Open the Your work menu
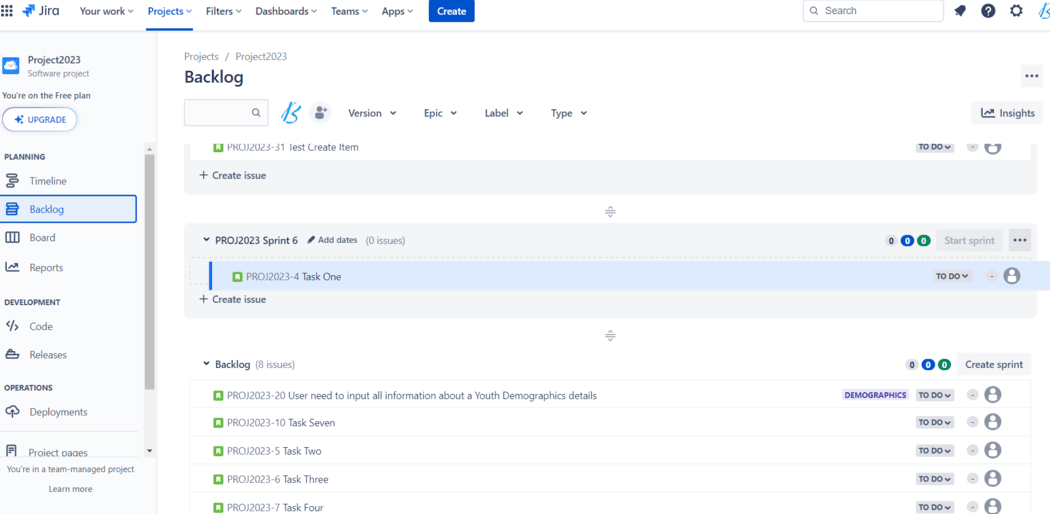 pos(106,11)
